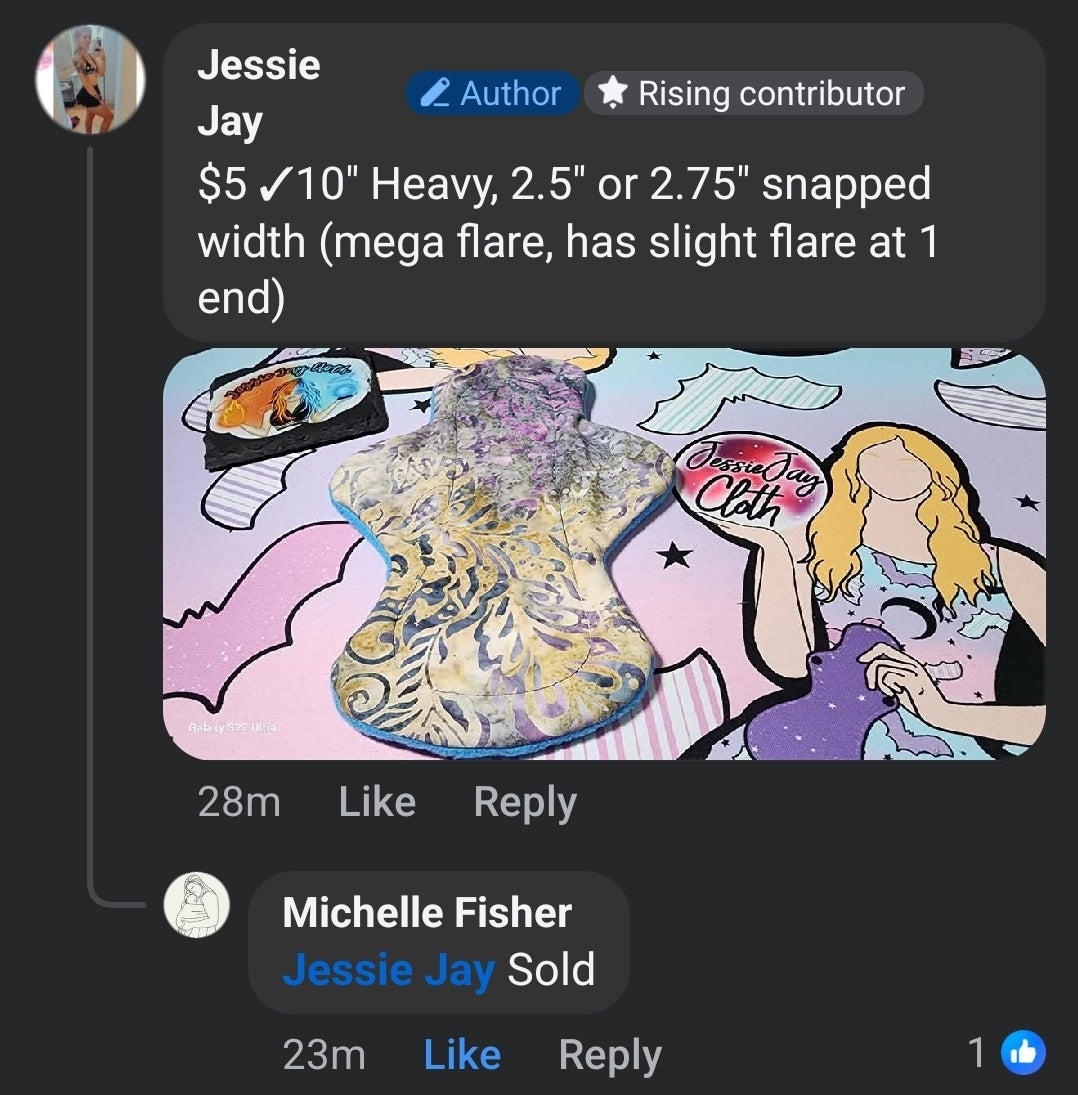Open the cloth pad photo attachment

(x=604, y=553)
